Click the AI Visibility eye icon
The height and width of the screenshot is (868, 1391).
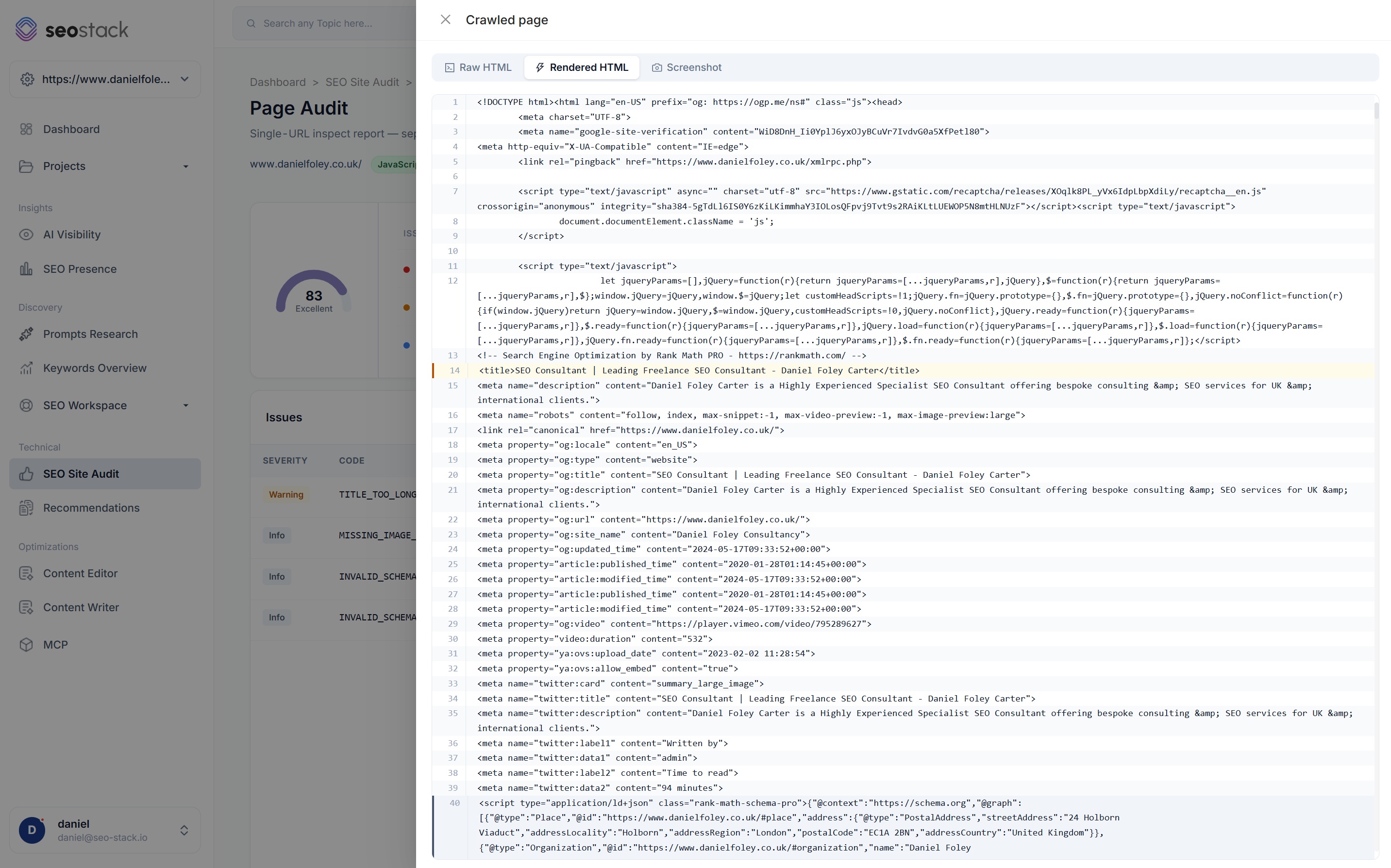pos(26,235)
